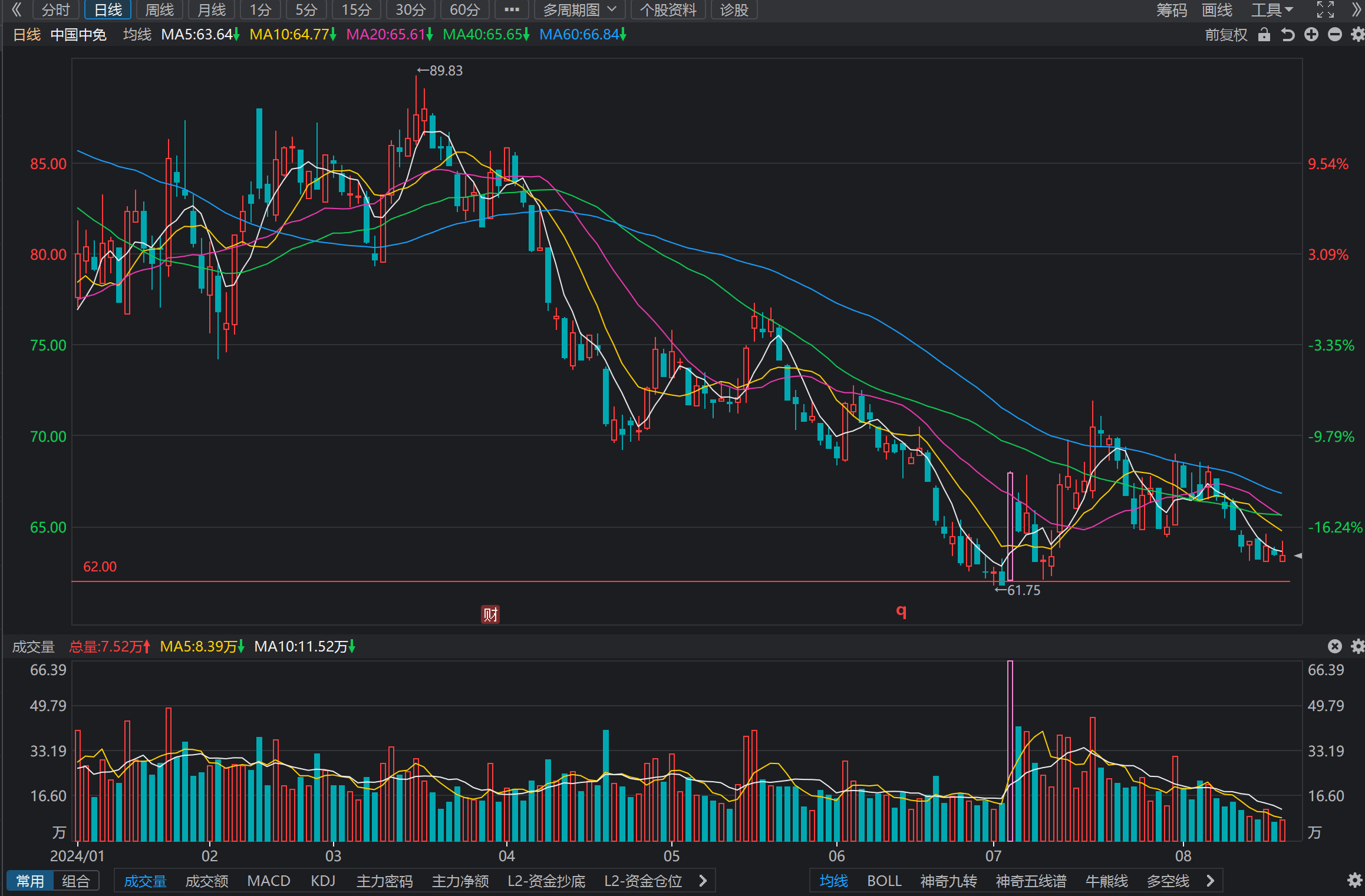Click highlighted pink volume bar in July
This screenshot has width=1365, height=896.
pyautogui.click(x=1010, y=751)
